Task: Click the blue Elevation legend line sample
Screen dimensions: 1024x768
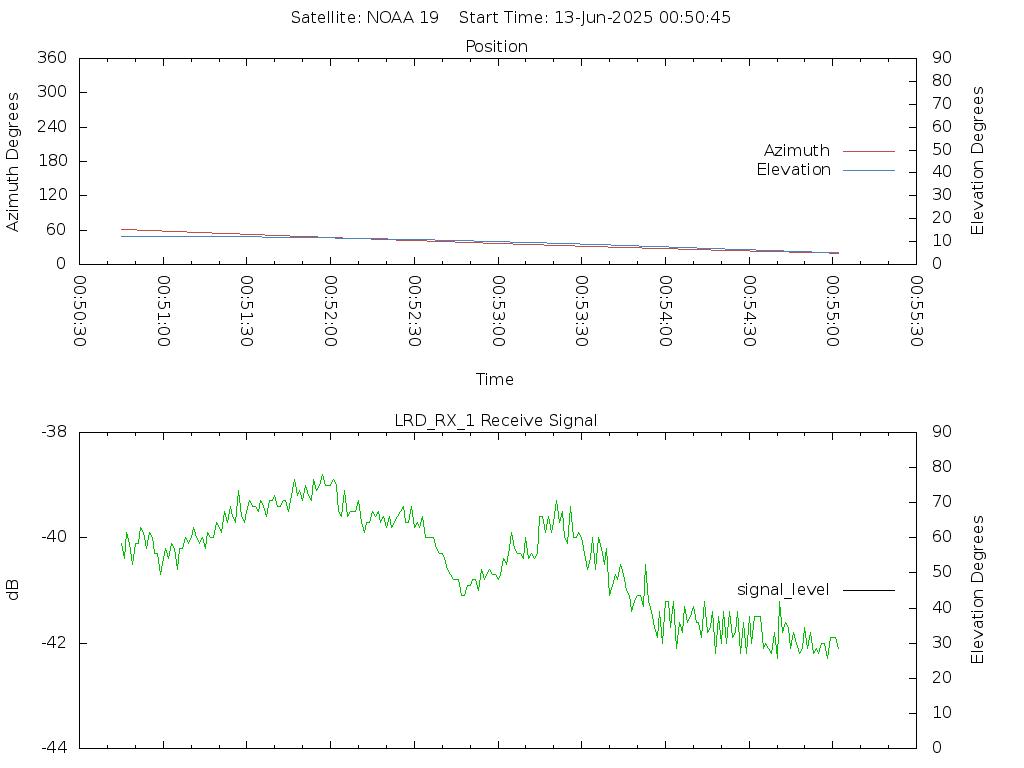Action: (x=869, y=170)
